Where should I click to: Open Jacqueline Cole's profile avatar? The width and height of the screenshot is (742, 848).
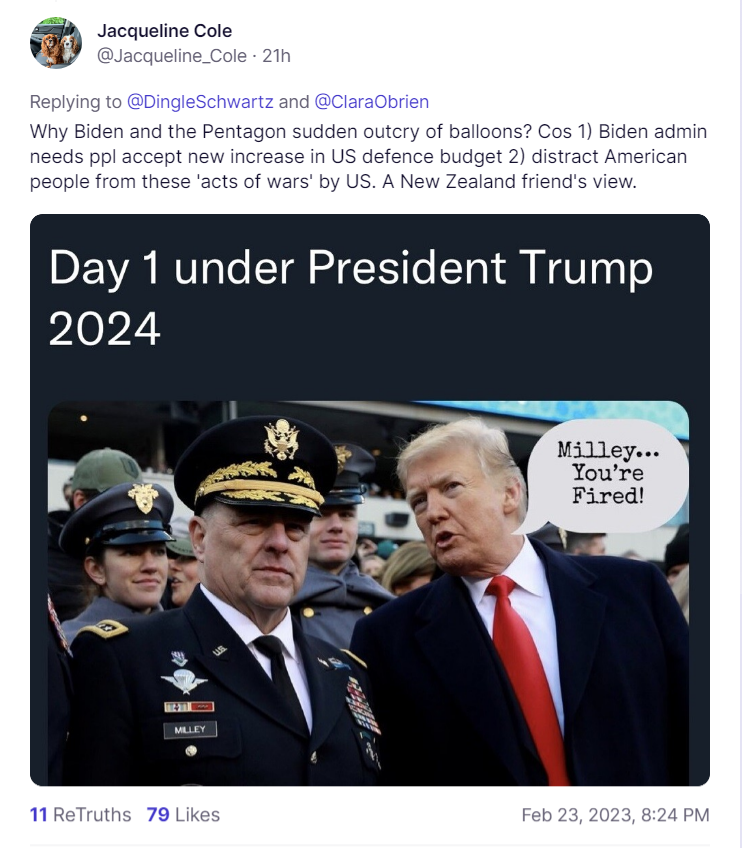click(56, 43)
